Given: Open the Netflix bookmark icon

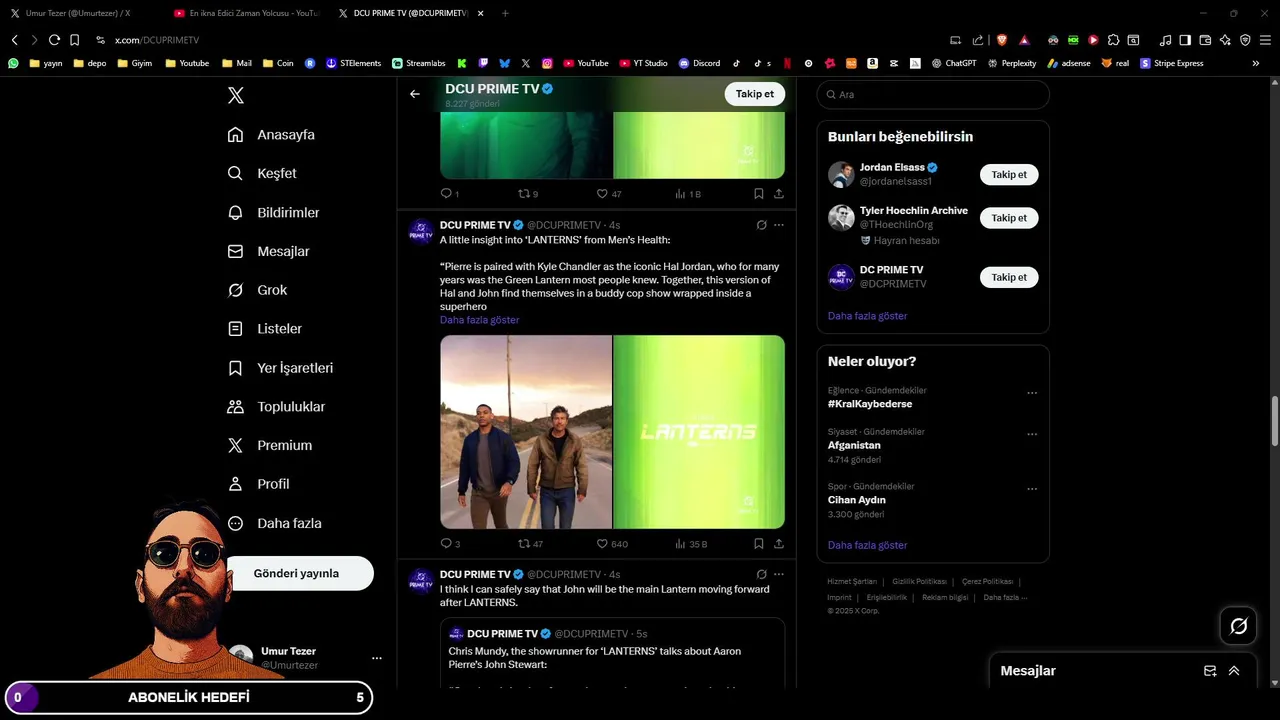Looking at the screenshot, I should coord(787,63).
